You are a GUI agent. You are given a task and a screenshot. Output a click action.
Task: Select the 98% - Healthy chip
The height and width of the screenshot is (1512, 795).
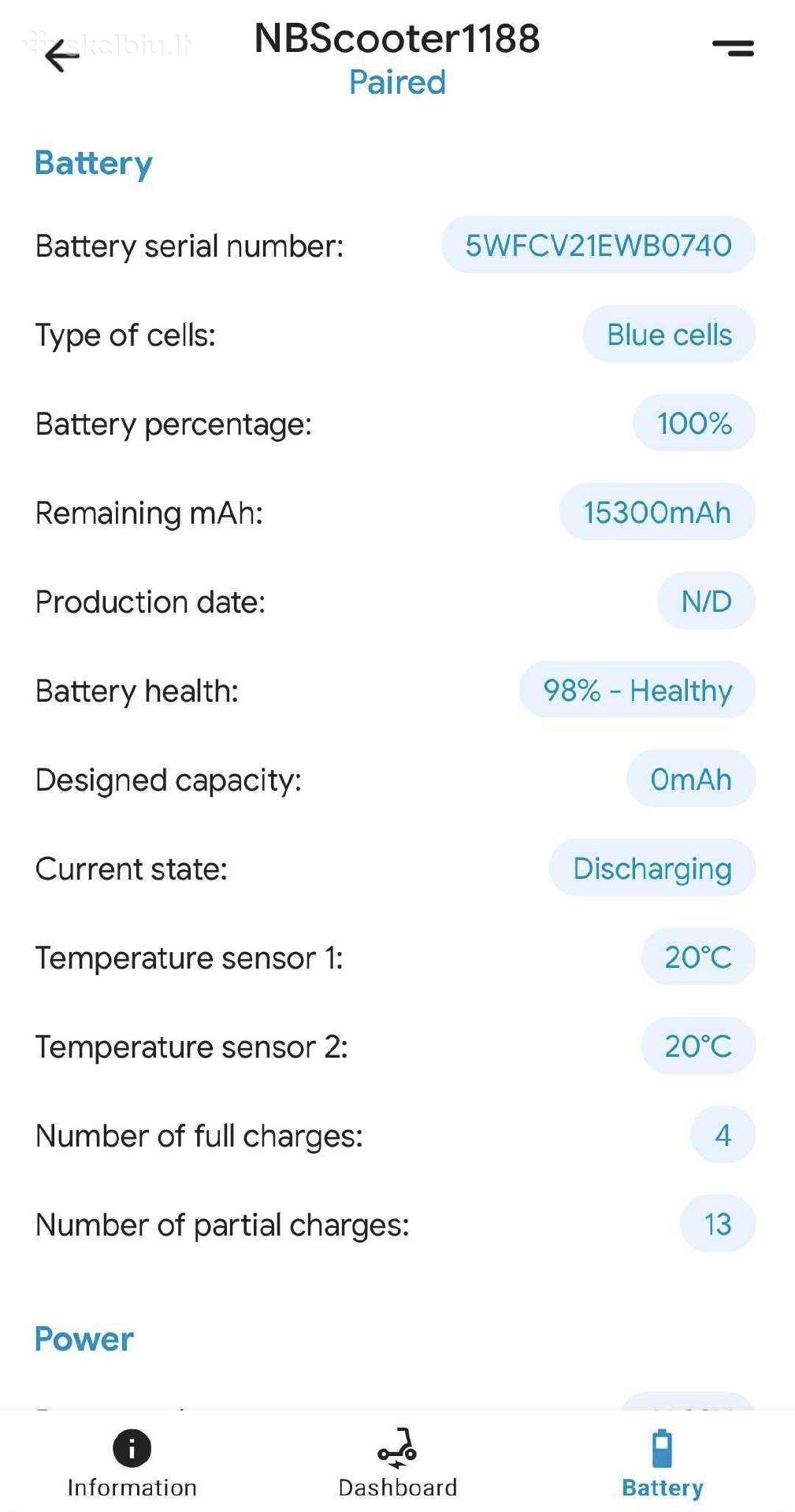click(x=637, y=690)
